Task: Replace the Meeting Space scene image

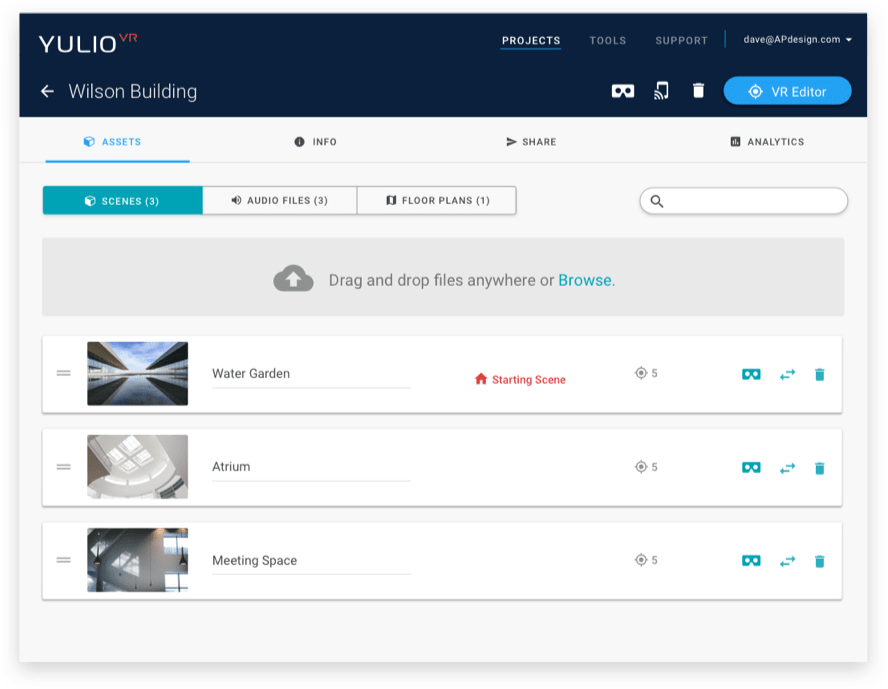Action: (x=787, y=561)
